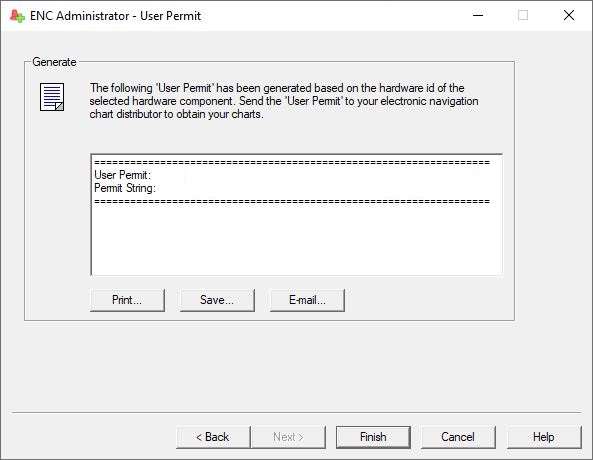Screen dimensions: 593x460
Task: Click the document page icon in Generate group
Action: click(52, 97)
